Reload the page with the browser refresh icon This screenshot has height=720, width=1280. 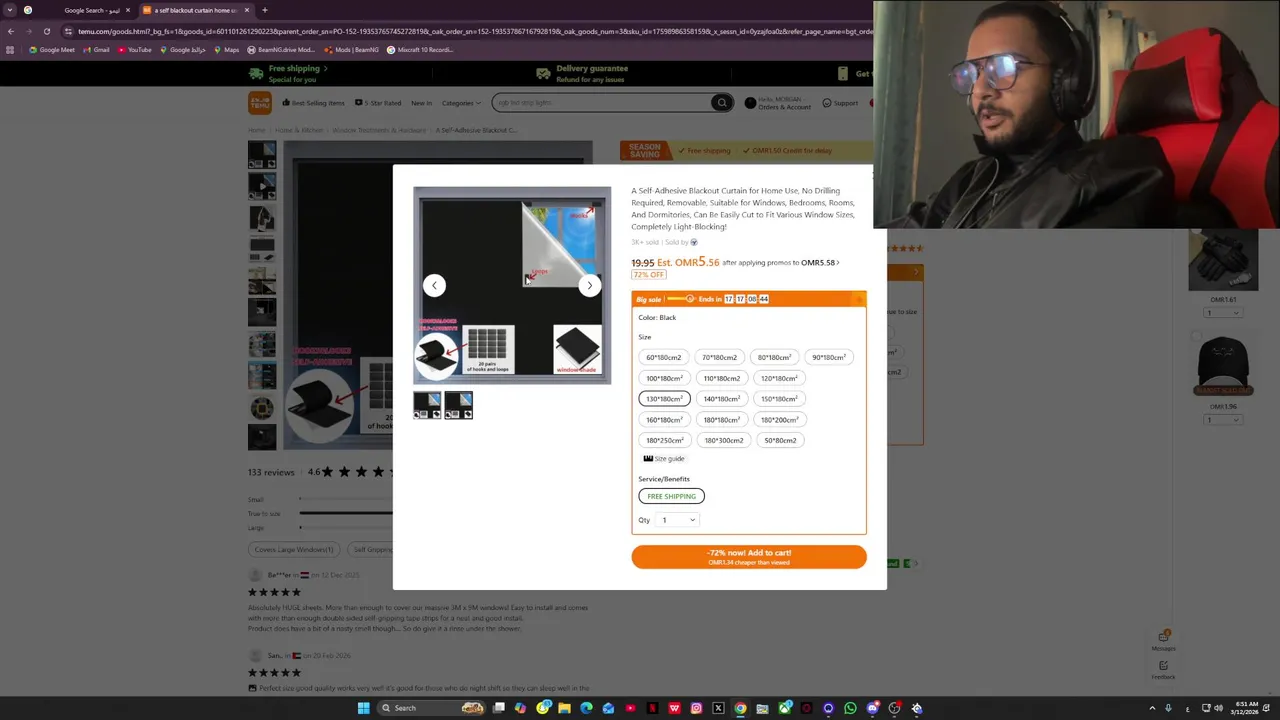46,31
